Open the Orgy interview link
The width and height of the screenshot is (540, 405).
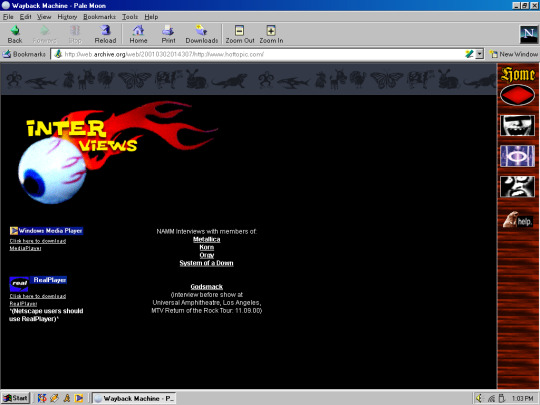click(207, 255)
